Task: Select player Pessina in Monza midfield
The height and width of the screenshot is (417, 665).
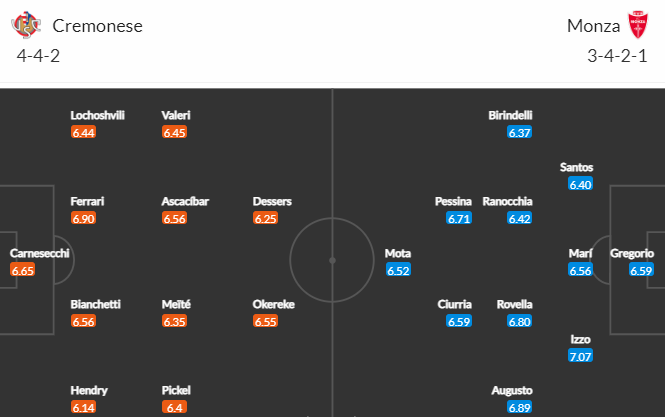Action: 453,201
